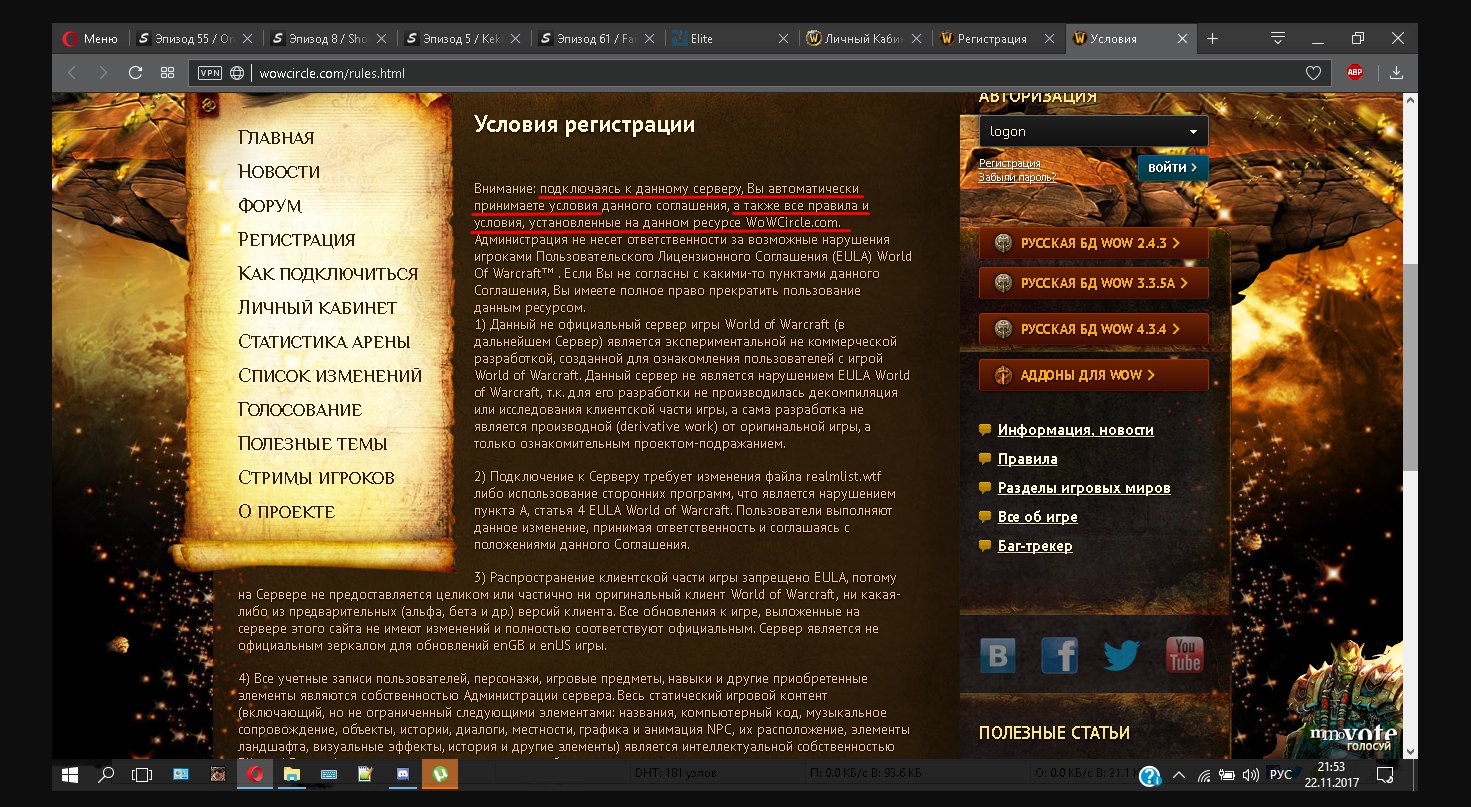
Task: Open the Новости menu item
Action: (x=279, y=172)
